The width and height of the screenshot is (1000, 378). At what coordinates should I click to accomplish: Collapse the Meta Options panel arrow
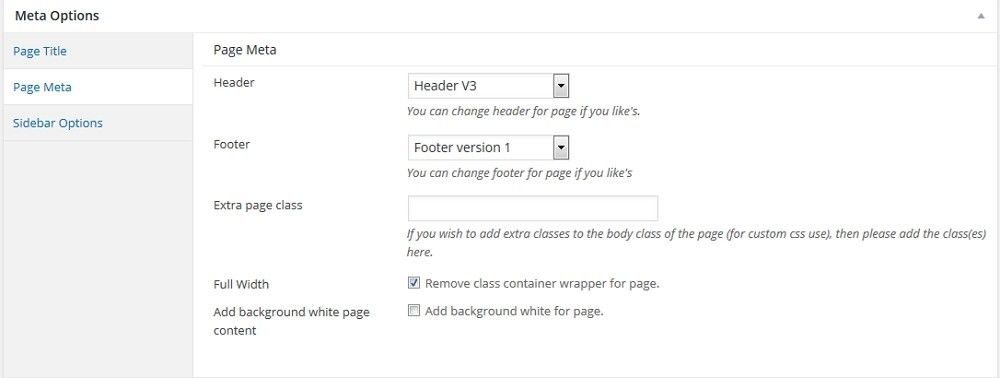pos(981,17)
